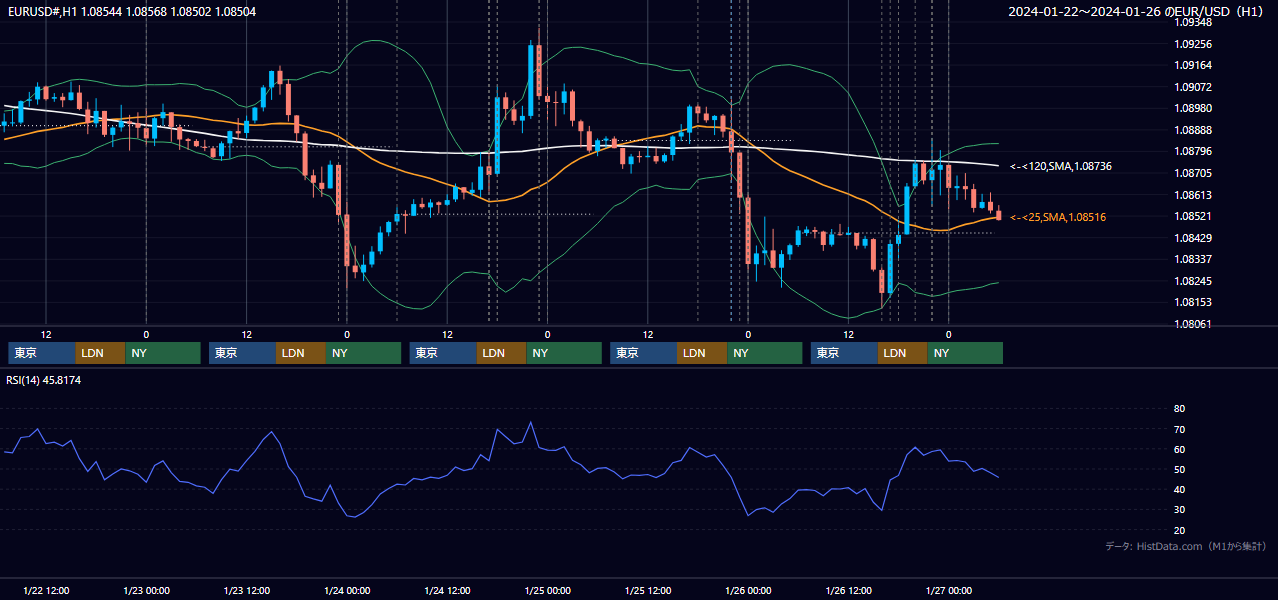Click the 1/22 12:00 time label
1278x600 pixels.
point(46,591)
